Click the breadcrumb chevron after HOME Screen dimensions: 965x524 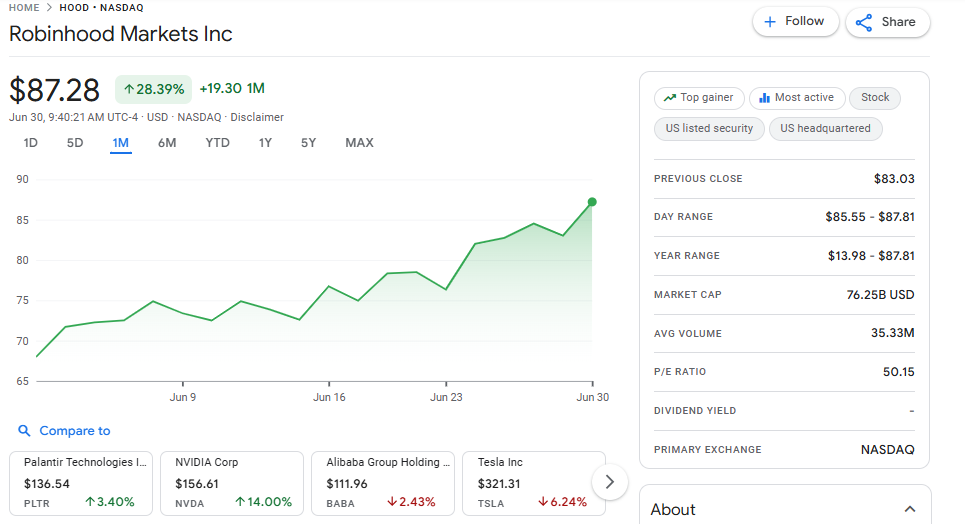(49, 7)
